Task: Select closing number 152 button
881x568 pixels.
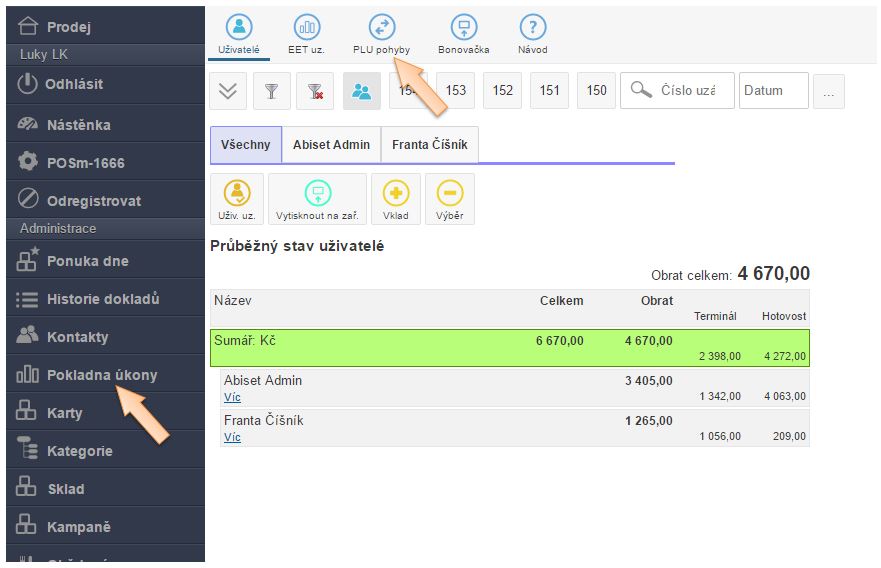Action: click(x=503, y=91)
